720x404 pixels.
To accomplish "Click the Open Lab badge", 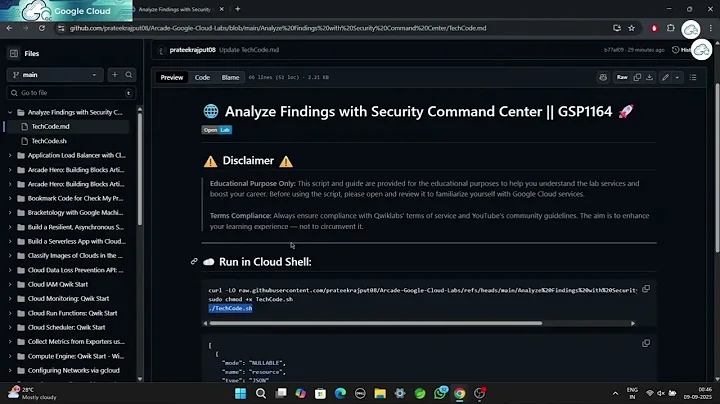I will tap(217, 130).
